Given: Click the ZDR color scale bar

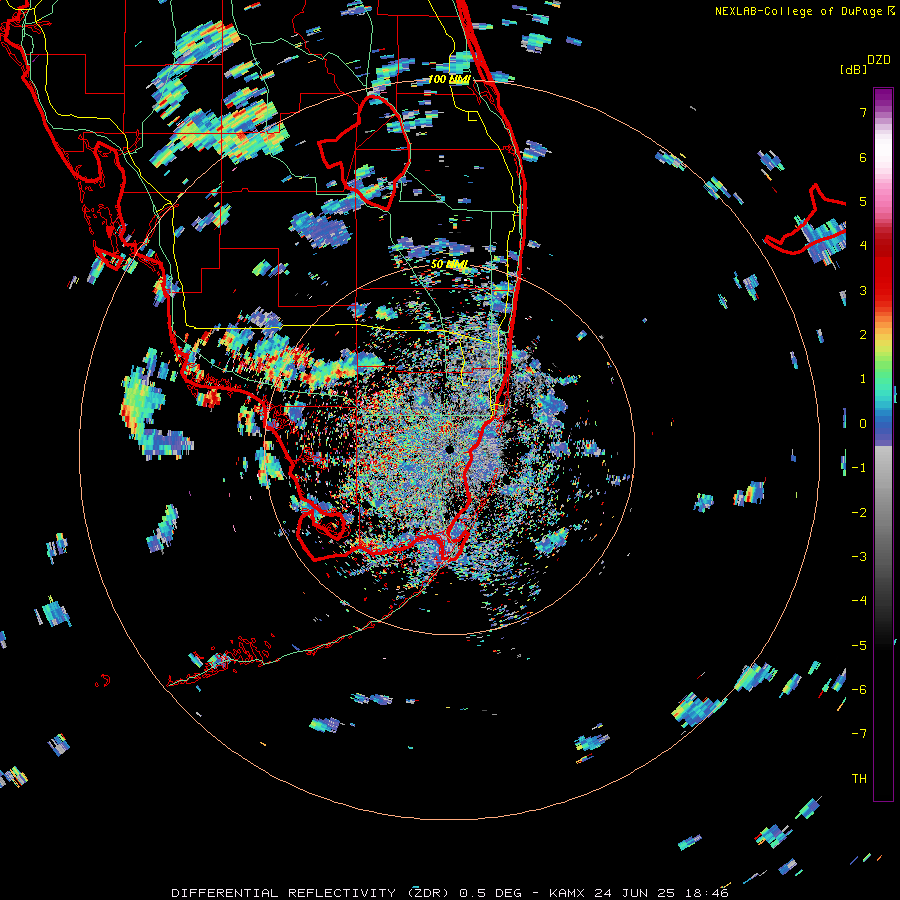Looking at the screenshot, I should pos(883,444).
